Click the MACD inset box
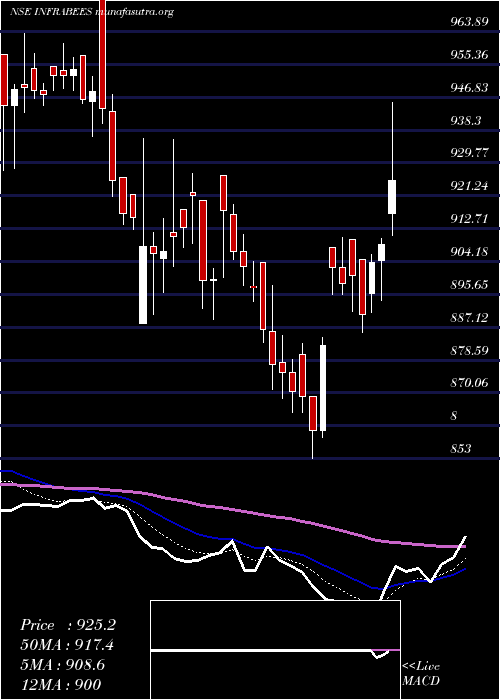The width and height of the screenshot is (500, 700). pyautogui.click(x=275, y=650)
